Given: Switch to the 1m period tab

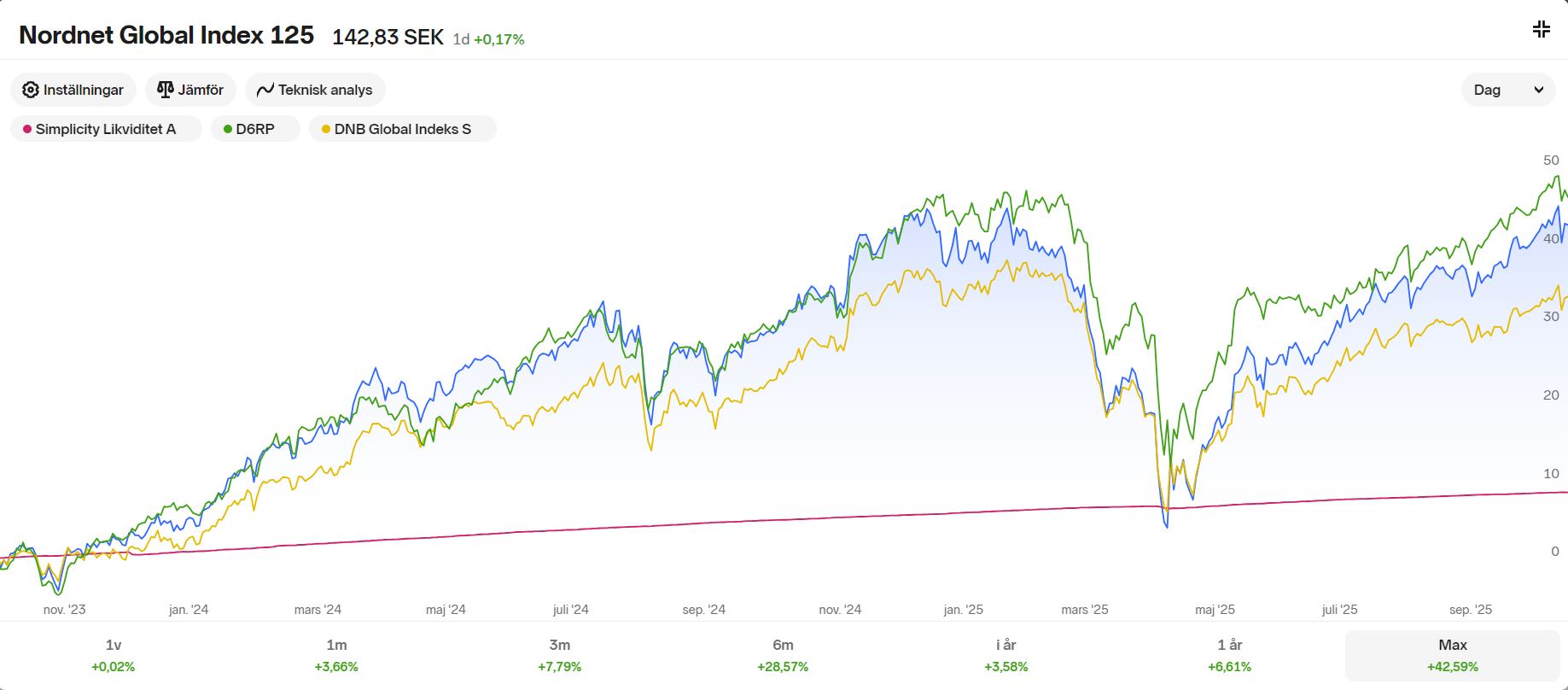Looking at the screenshot, I should coord(336,655).
